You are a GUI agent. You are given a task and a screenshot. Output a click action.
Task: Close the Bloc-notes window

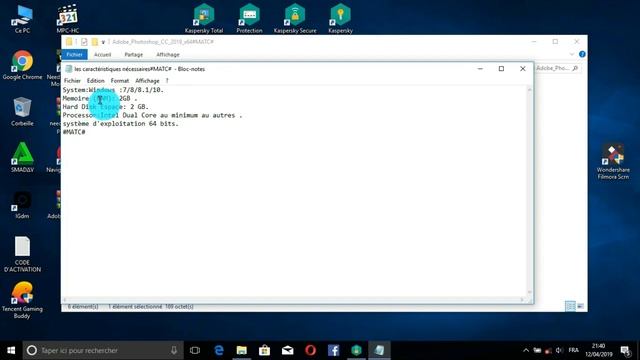point(522,69)
